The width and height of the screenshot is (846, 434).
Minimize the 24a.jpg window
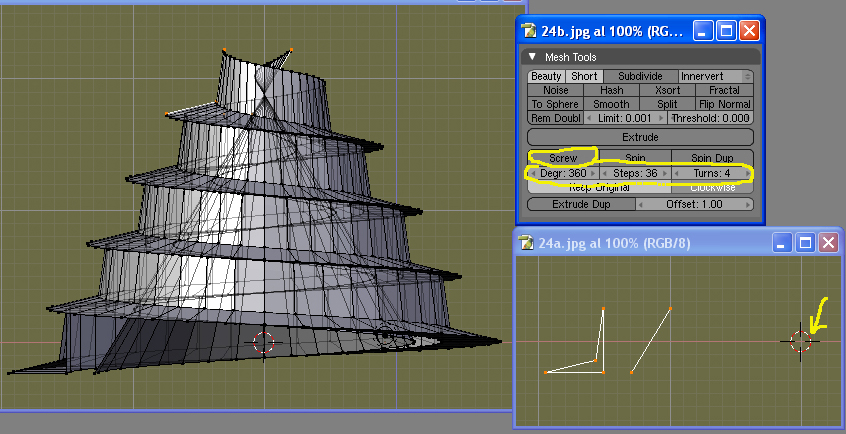[782, 243]
